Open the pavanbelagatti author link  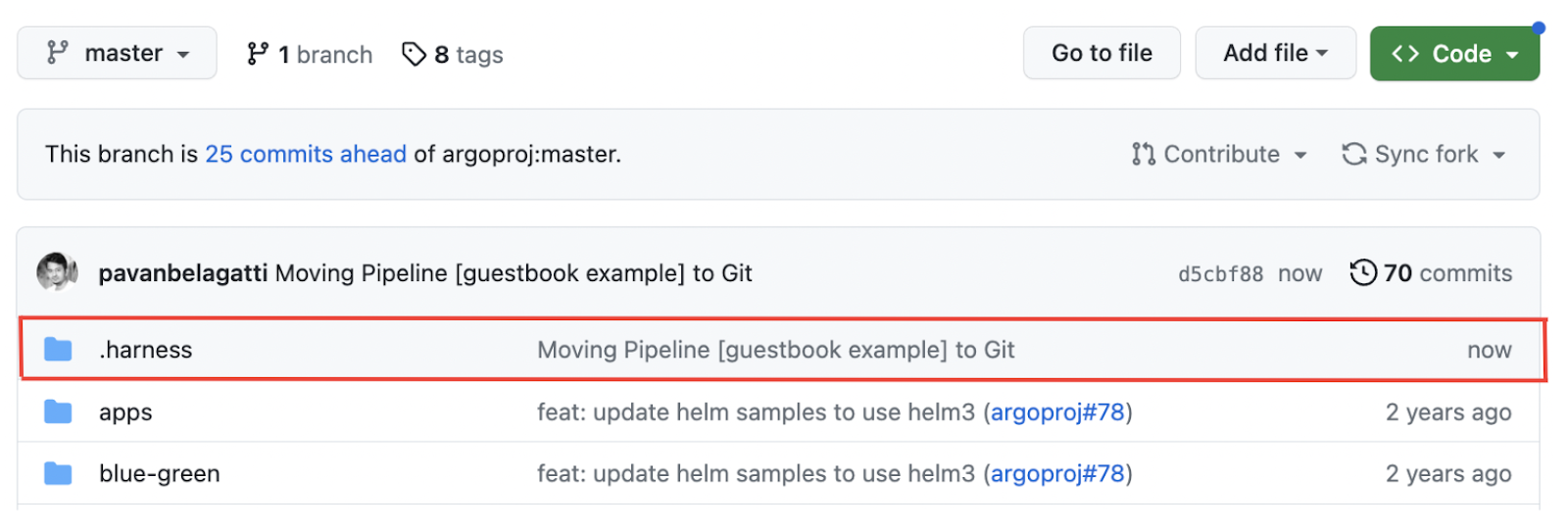point(182,273)
